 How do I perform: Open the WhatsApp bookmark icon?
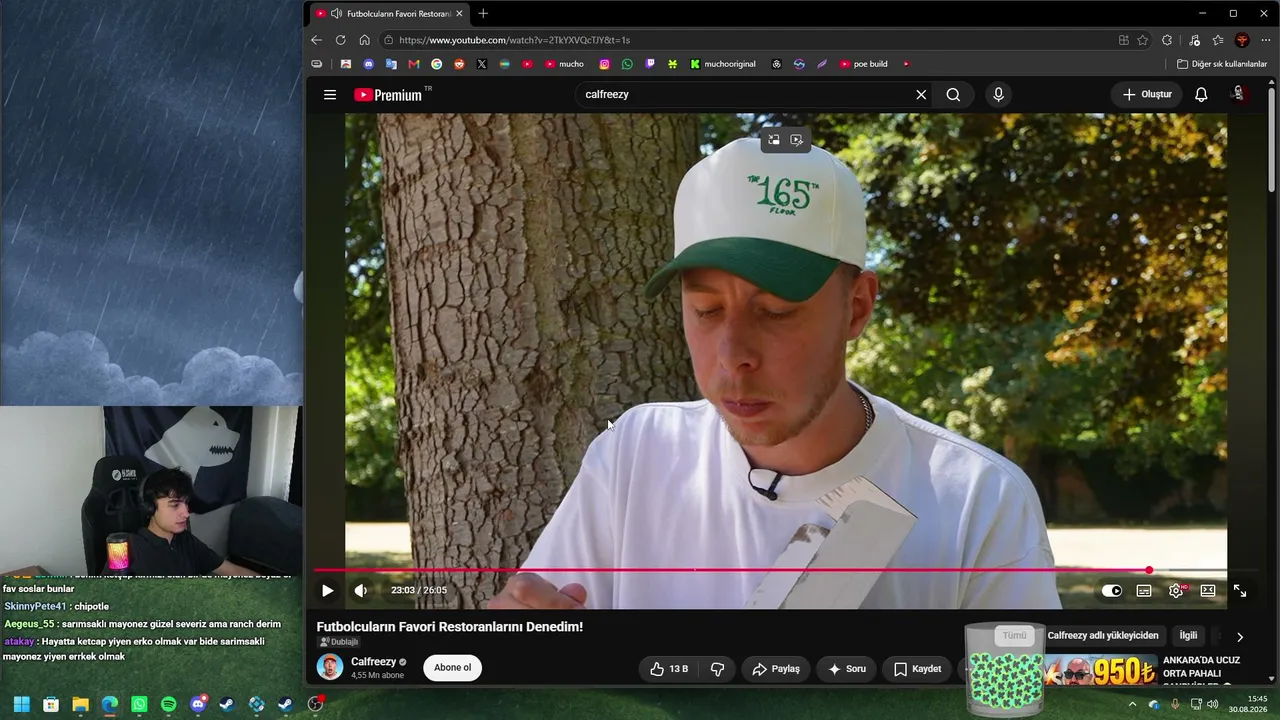627,64
